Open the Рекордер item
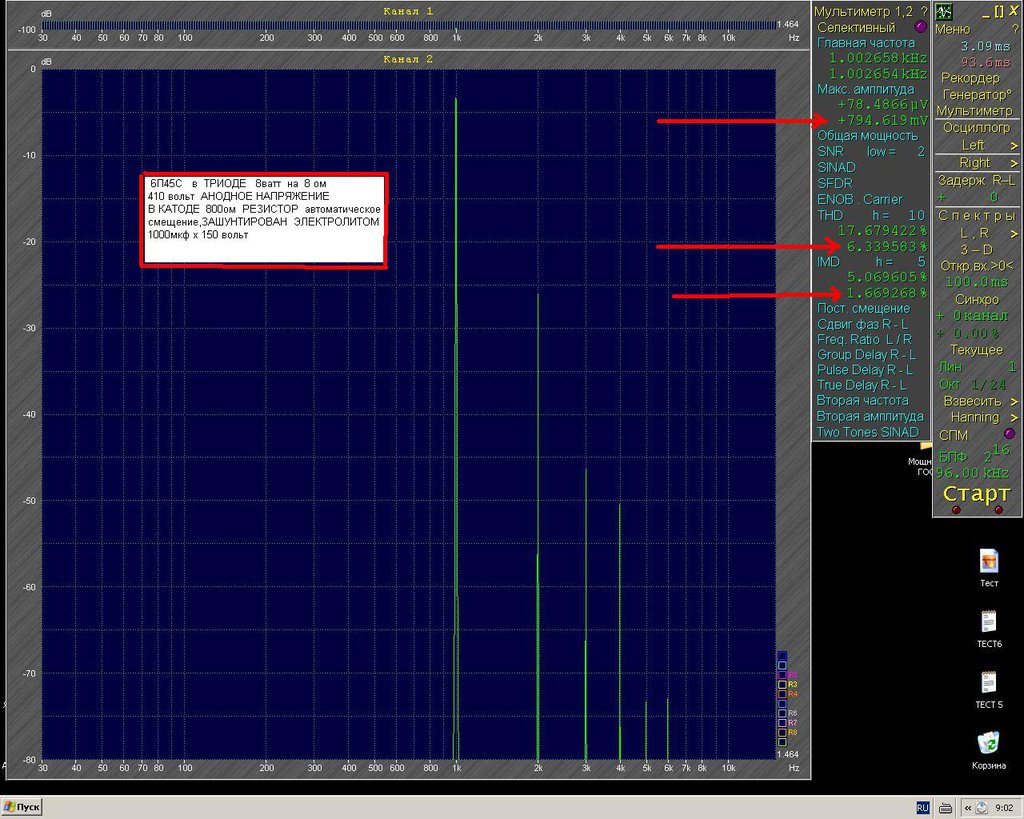The height and width of the screenshot is (819, 1024). [x=970, y=78]
